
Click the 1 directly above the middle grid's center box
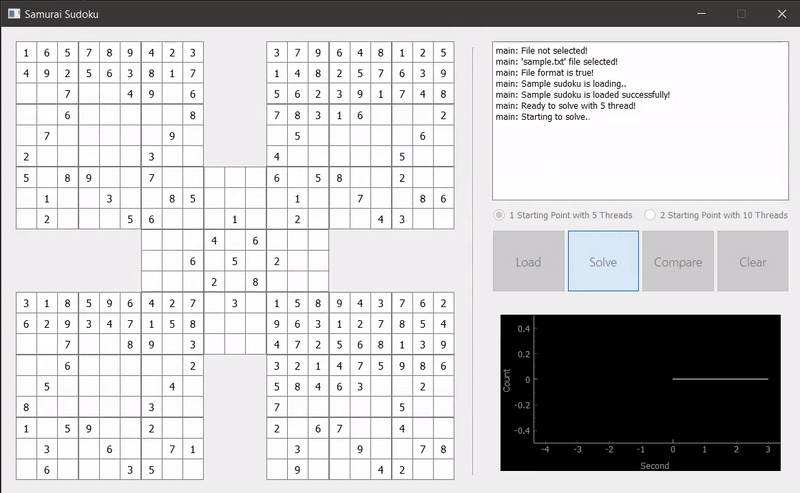[x=235, y=219]
